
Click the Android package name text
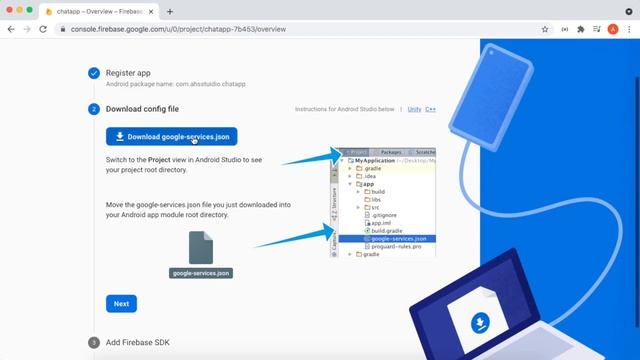[176, 84]
